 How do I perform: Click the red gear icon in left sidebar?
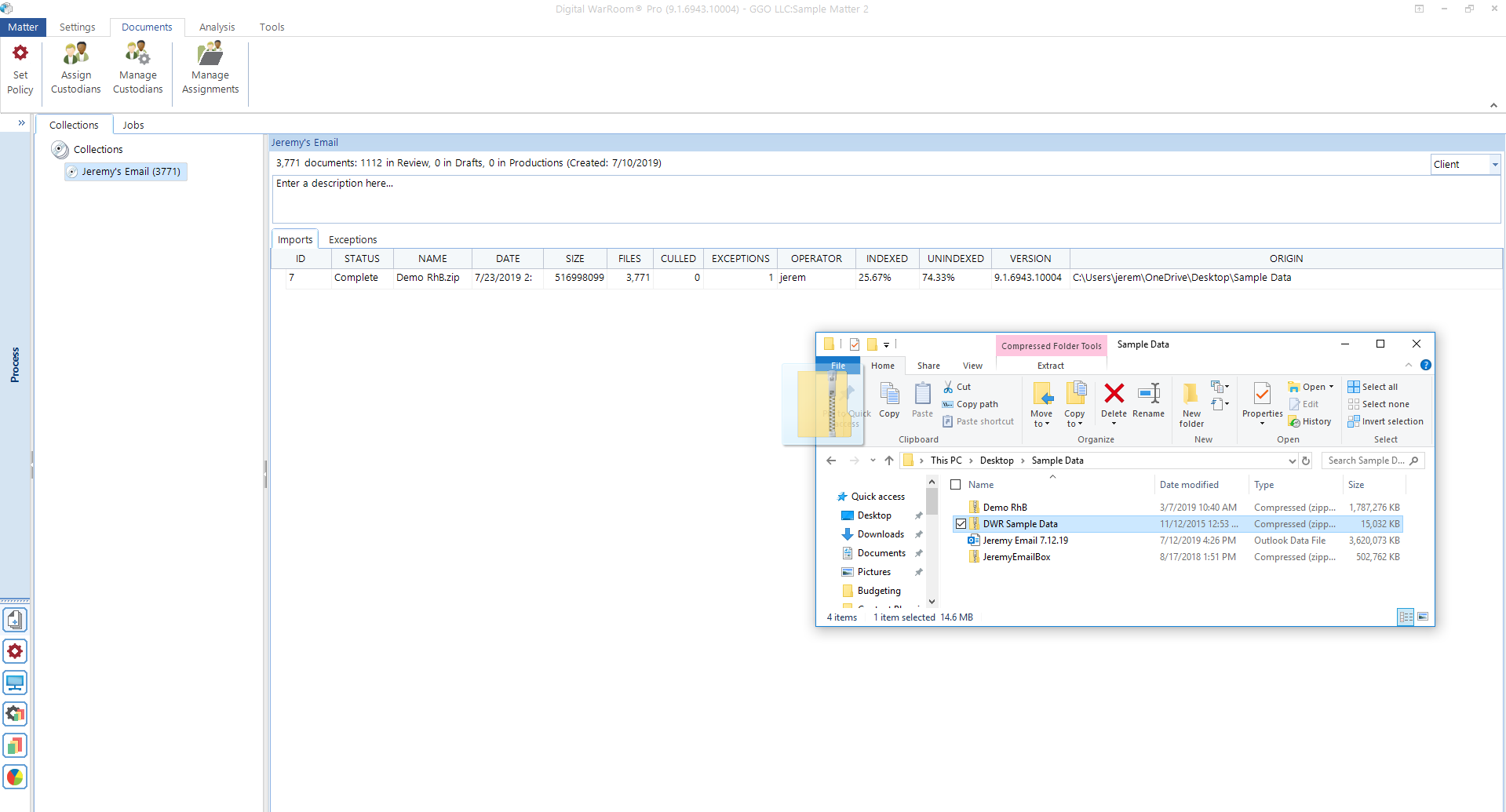(x=15, y=651)
